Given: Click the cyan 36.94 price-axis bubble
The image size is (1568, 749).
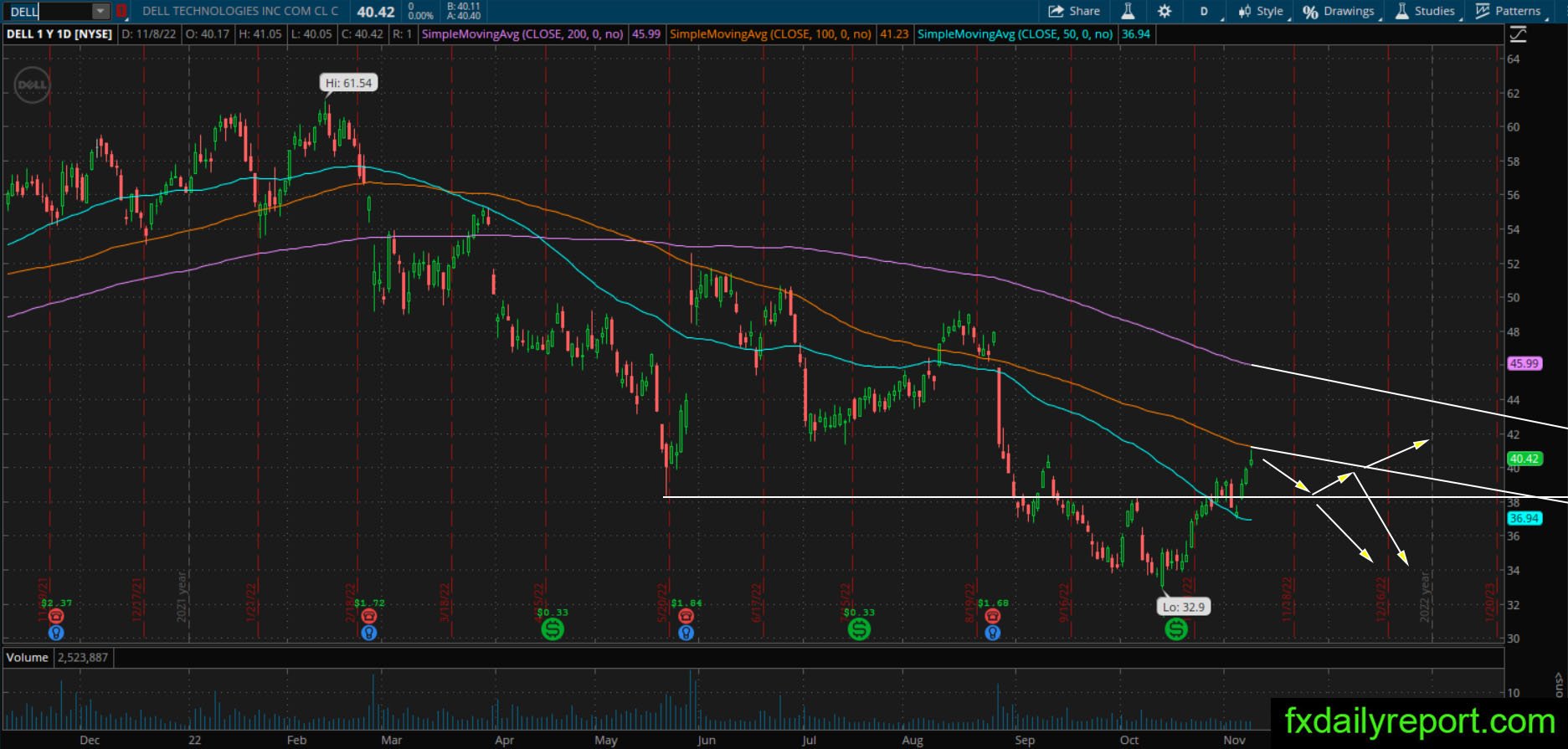Looking at the screenshot, I should [x=1524, y=518].
